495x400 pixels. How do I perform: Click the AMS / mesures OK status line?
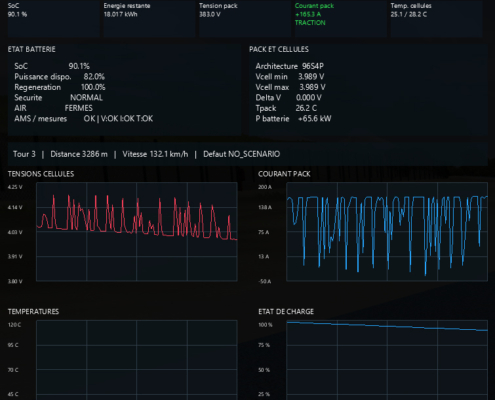tap(83, 119)
